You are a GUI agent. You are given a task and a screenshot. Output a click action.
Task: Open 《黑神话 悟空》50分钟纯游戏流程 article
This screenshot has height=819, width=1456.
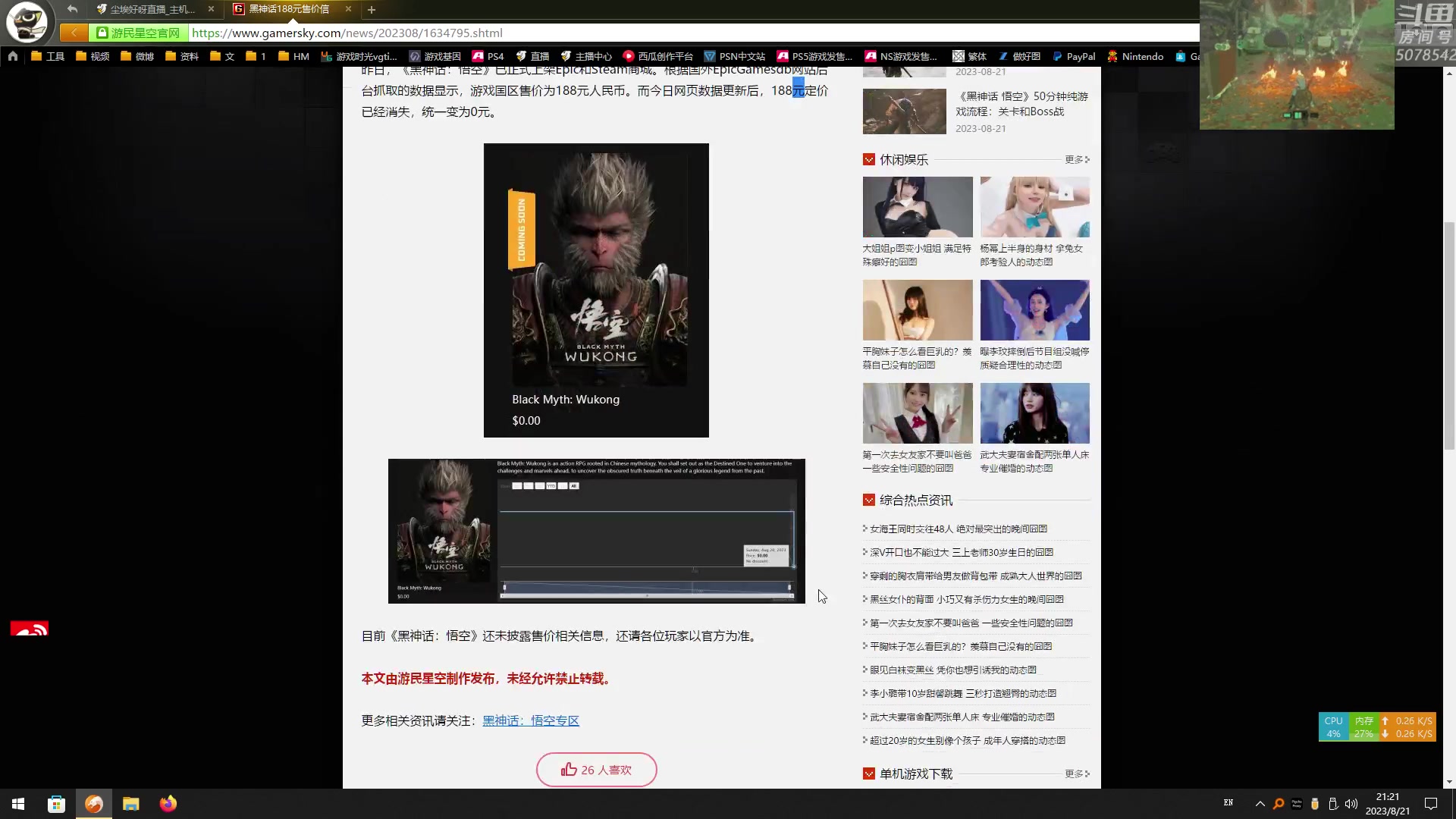pos(1022,104)
